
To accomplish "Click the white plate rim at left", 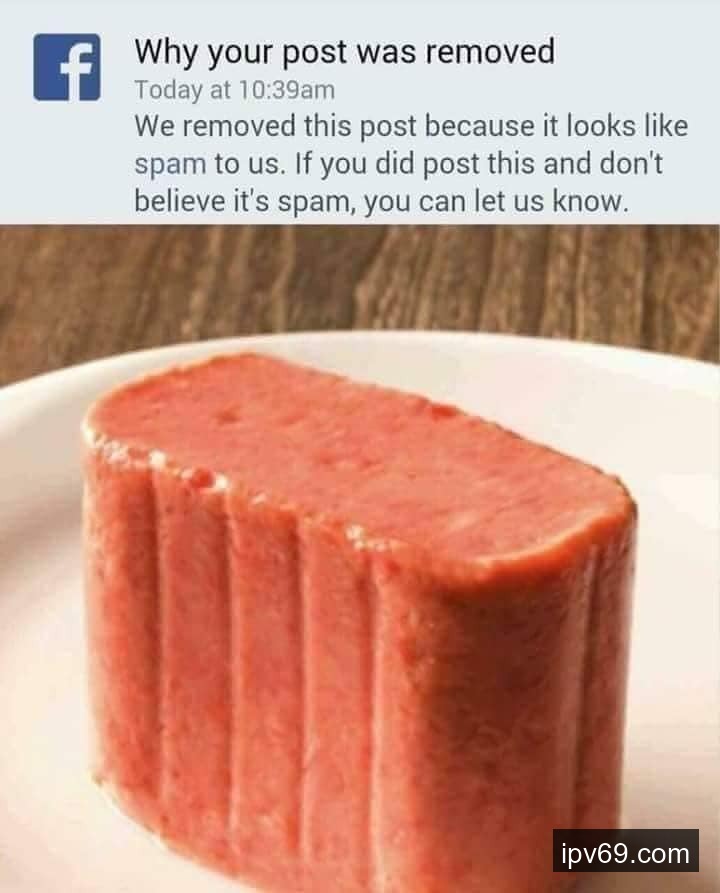I will point(34,570).
